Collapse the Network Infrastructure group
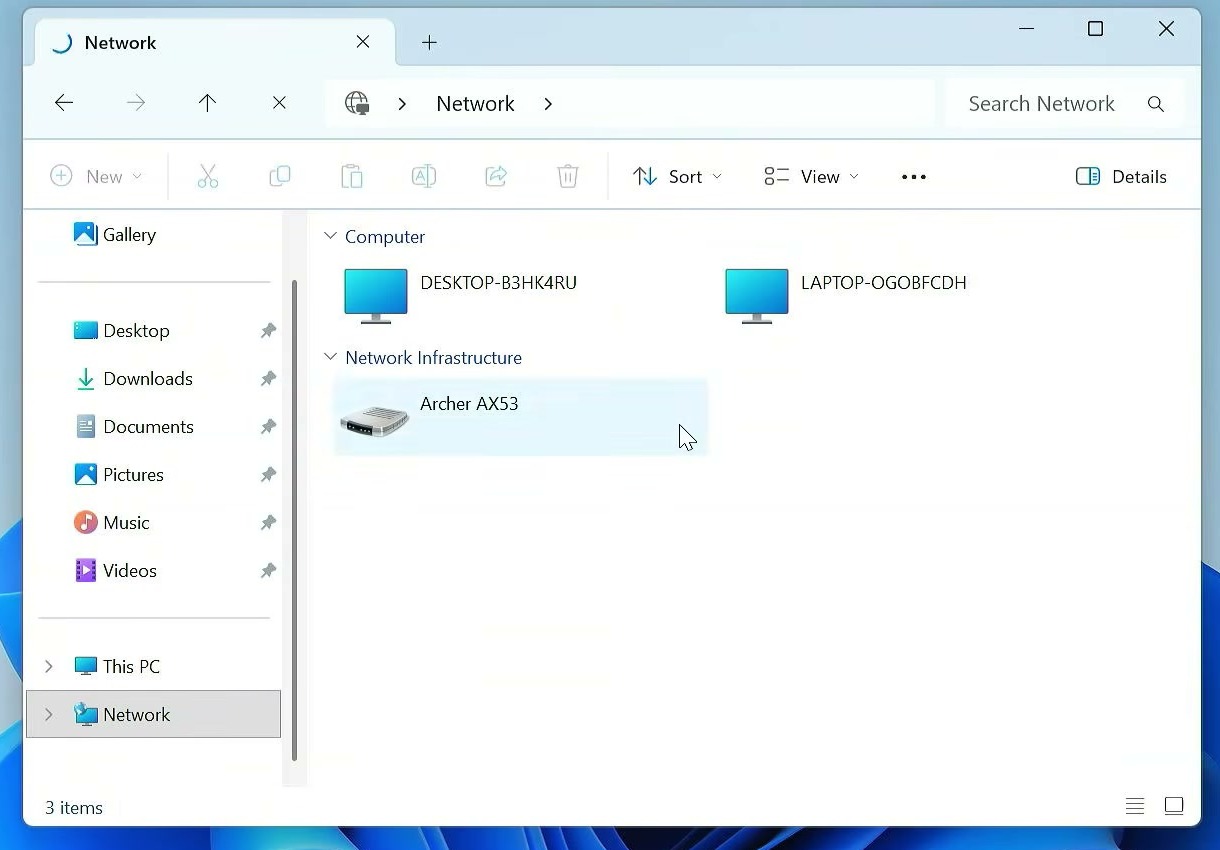The image size is (1220, 850). pos(330,357)
